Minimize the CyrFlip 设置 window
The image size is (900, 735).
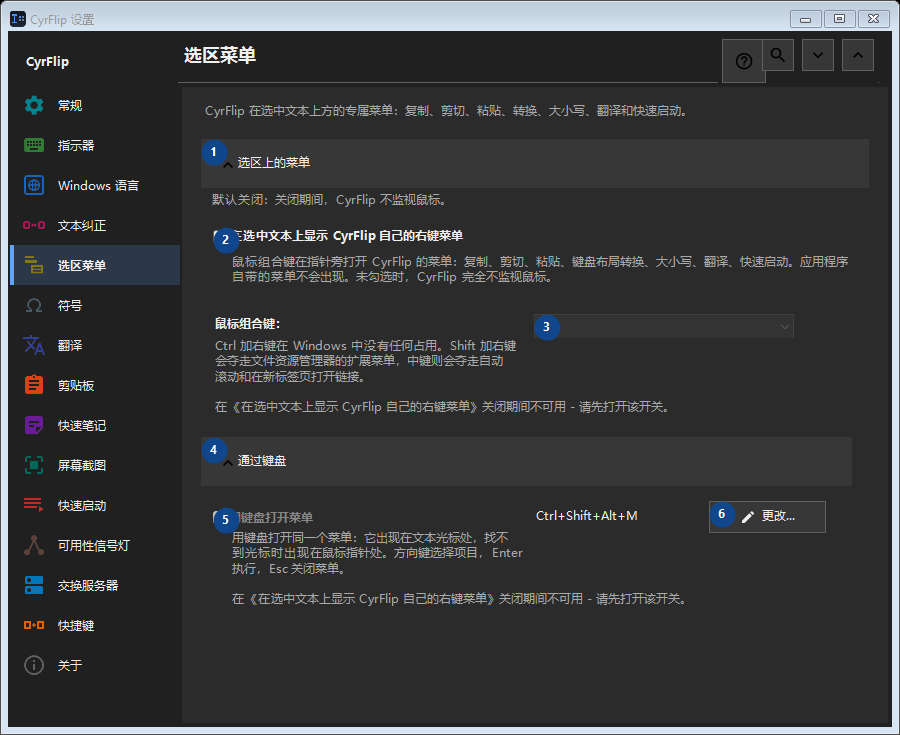(x=805, y=19)
